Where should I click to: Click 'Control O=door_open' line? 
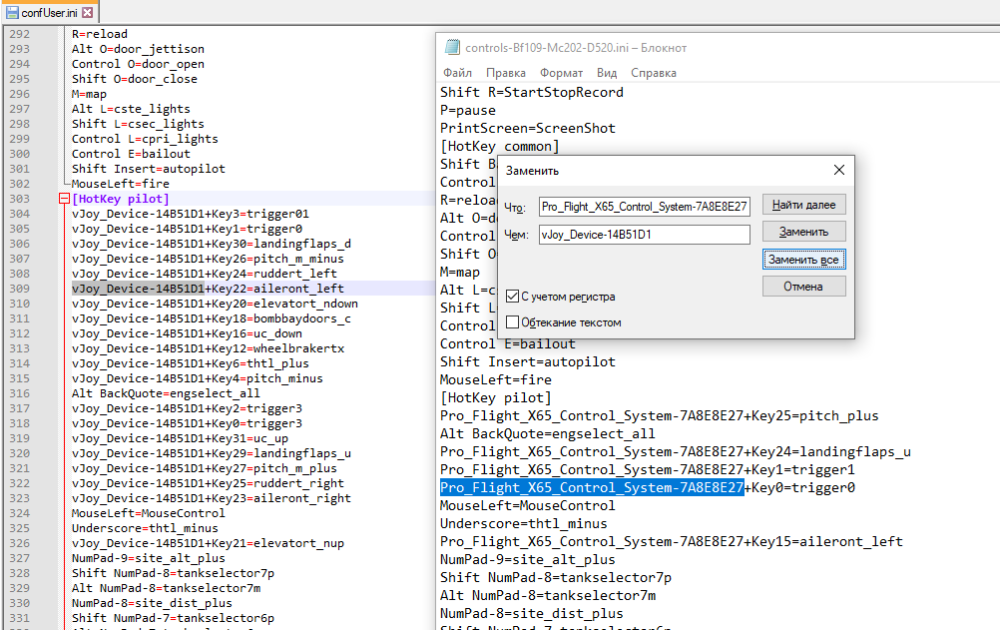[138, 64]
